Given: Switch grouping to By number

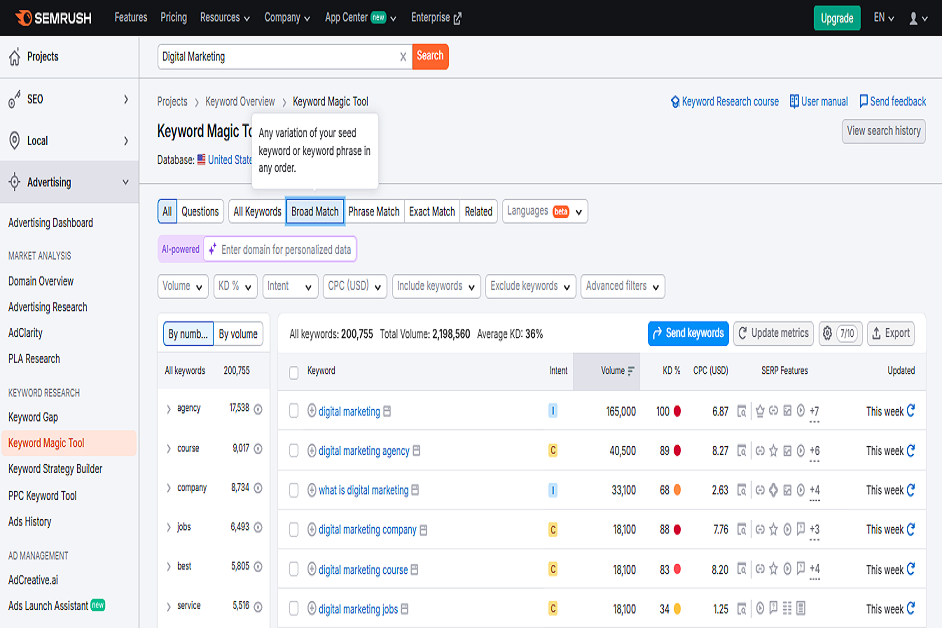Looking at the screenshot, I should click(188, 334).
